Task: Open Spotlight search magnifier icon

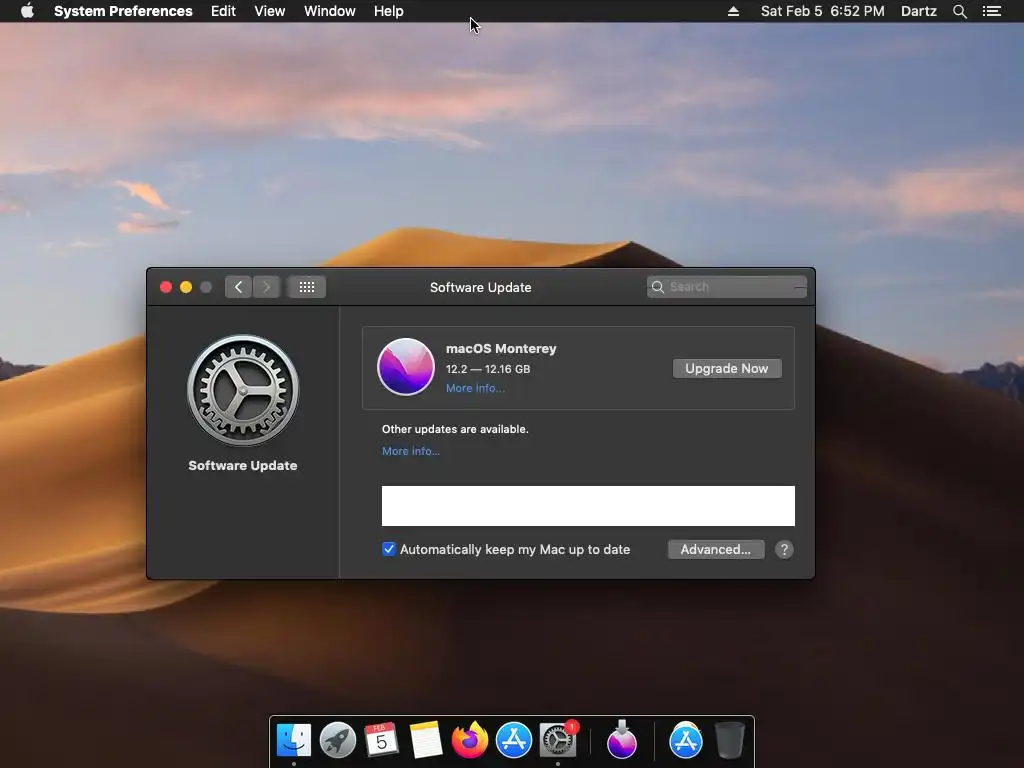Action: (x=959, y=11)
